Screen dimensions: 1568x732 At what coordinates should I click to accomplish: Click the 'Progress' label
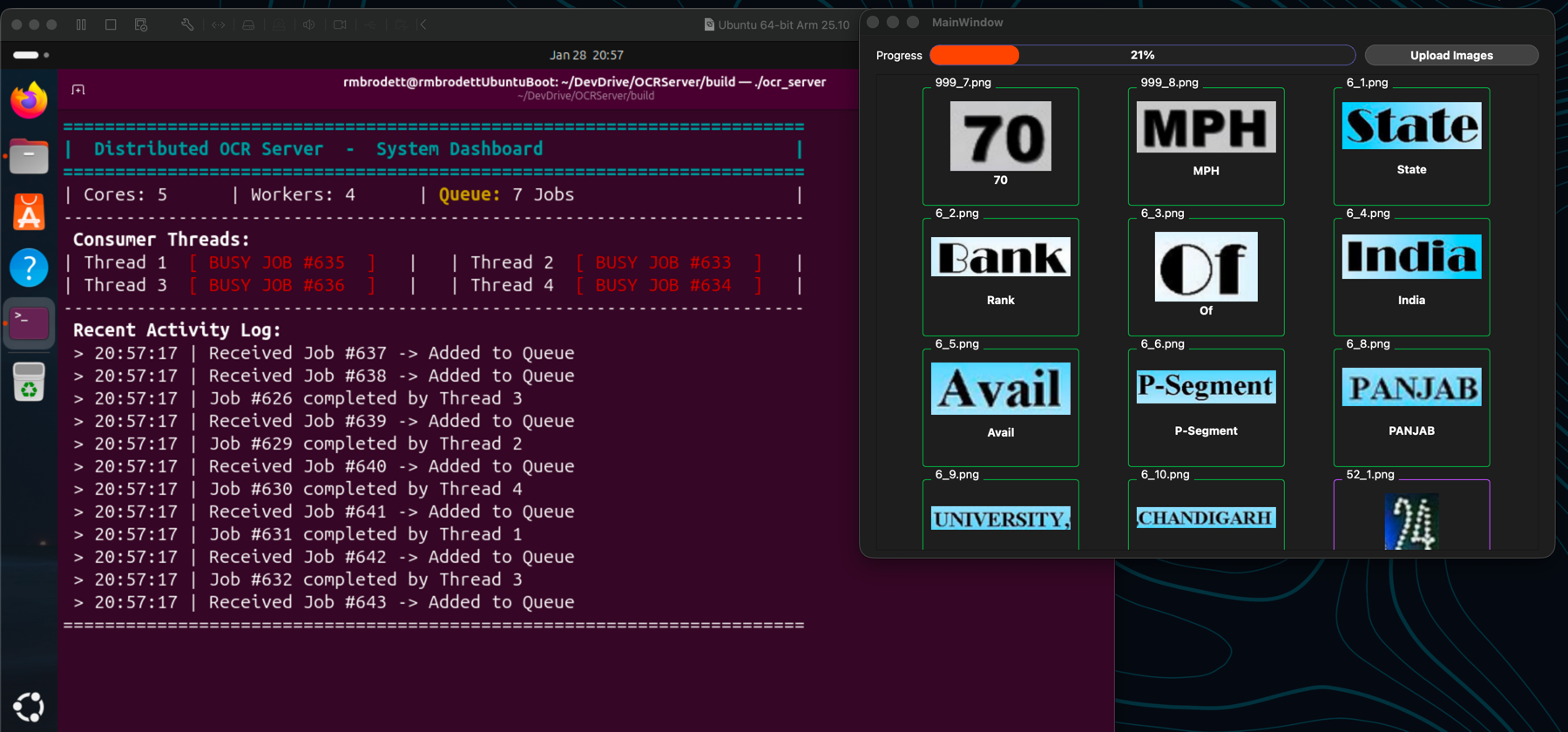[899, 55]
